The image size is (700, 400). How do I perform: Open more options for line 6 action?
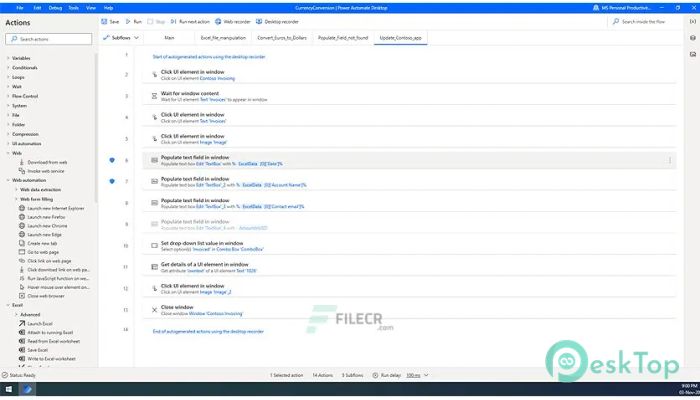point(670,161)
